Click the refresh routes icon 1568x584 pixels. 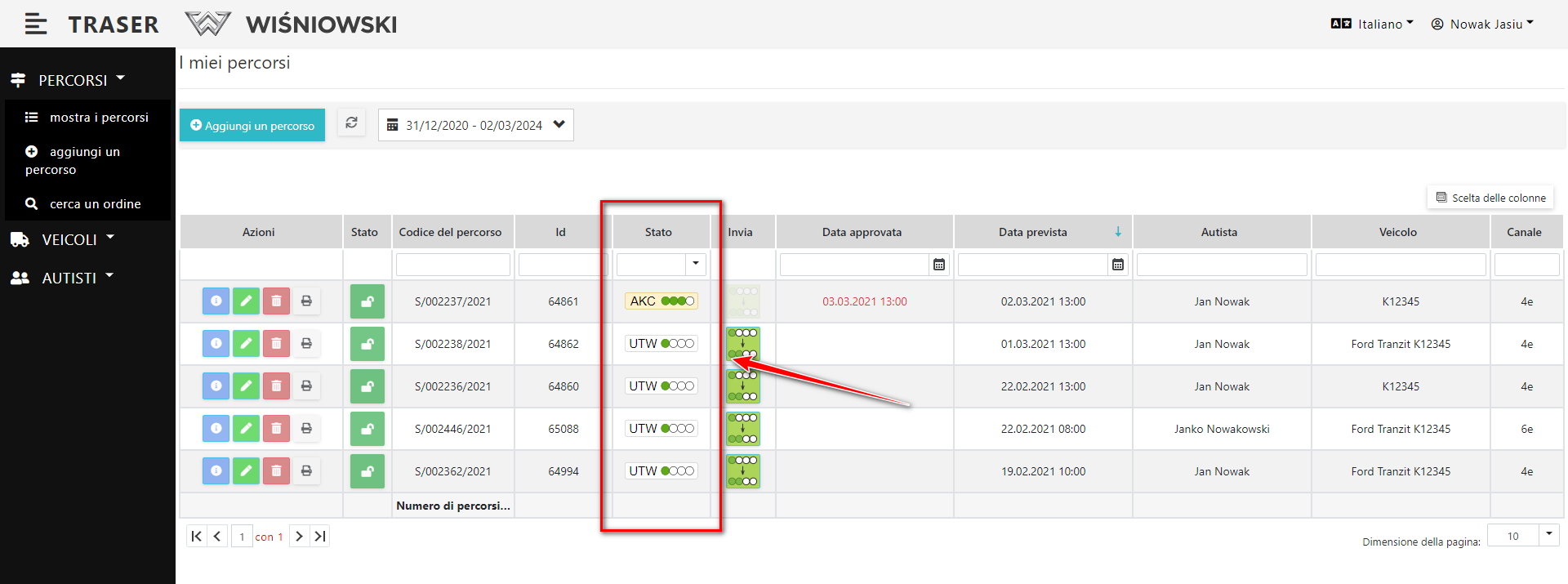pos(351,123)
